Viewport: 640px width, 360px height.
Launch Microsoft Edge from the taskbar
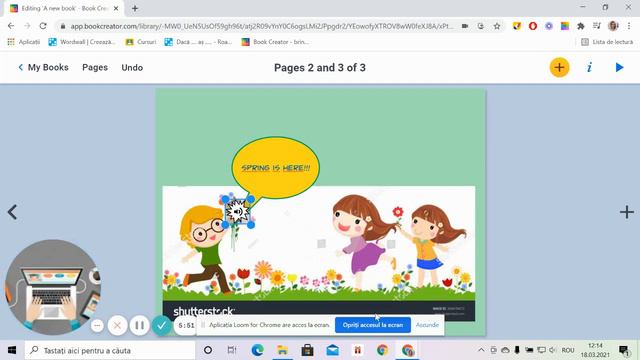pos(257,350)
